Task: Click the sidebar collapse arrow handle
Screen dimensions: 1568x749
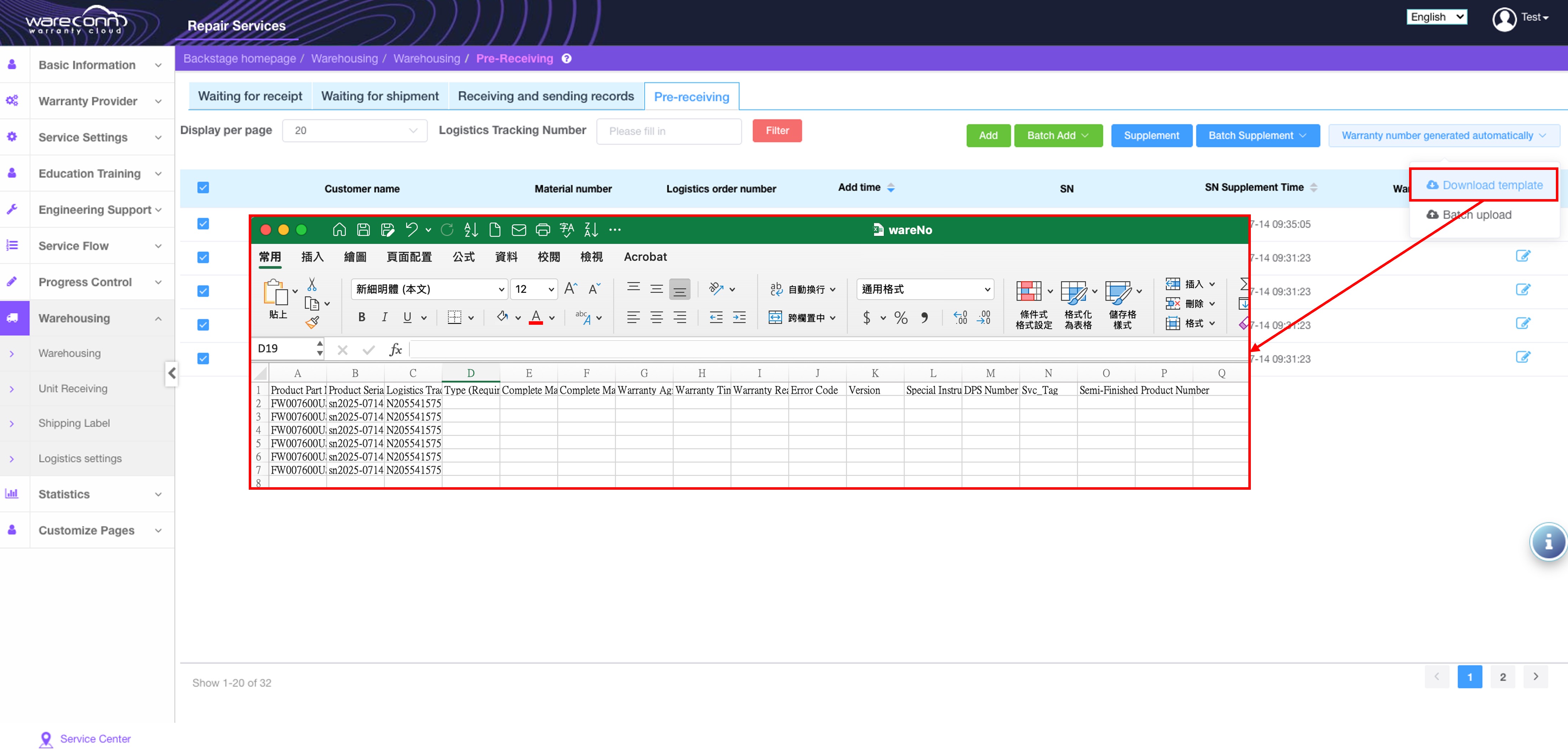Action: click(x=172, y=373)
